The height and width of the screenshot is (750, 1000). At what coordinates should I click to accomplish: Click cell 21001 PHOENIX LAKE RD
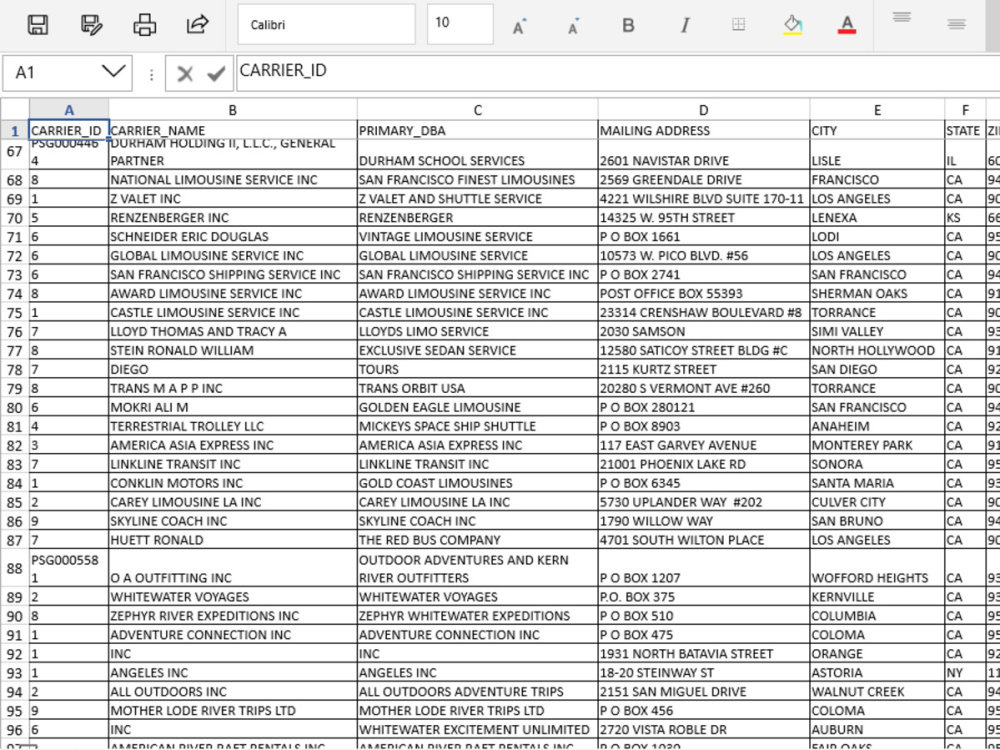(703, 464)
